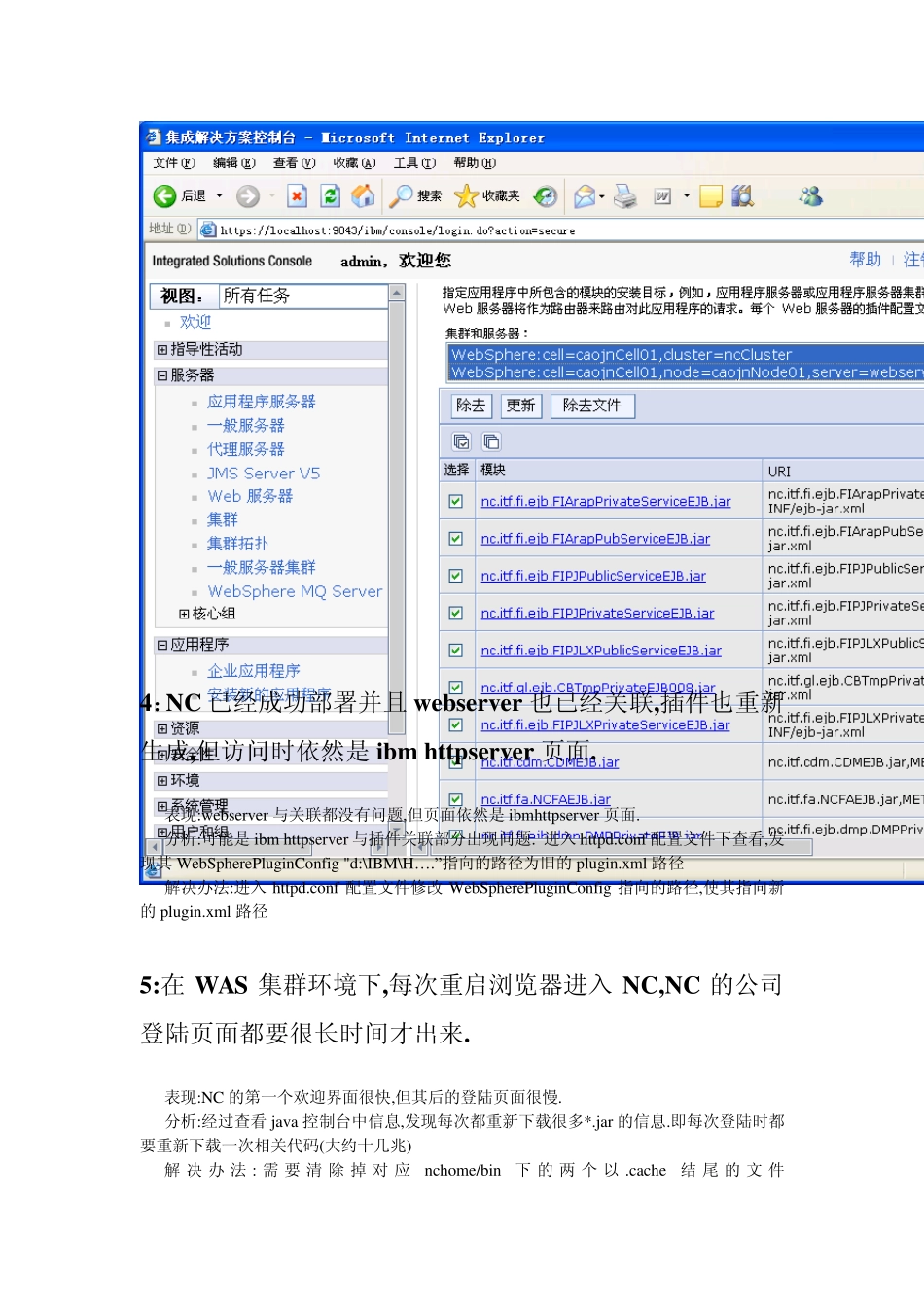
Task: Click the navigation pane scroll-up arrow
Action: point(397,293)
